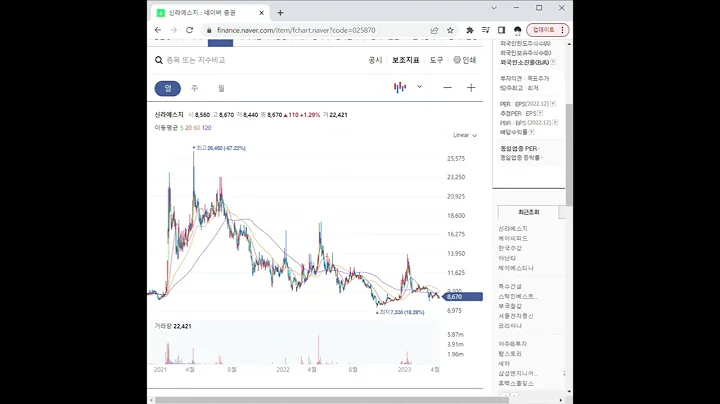Click the search magnifier icon
The height and width of the screenshot is (404, 720).
(159, 60)
